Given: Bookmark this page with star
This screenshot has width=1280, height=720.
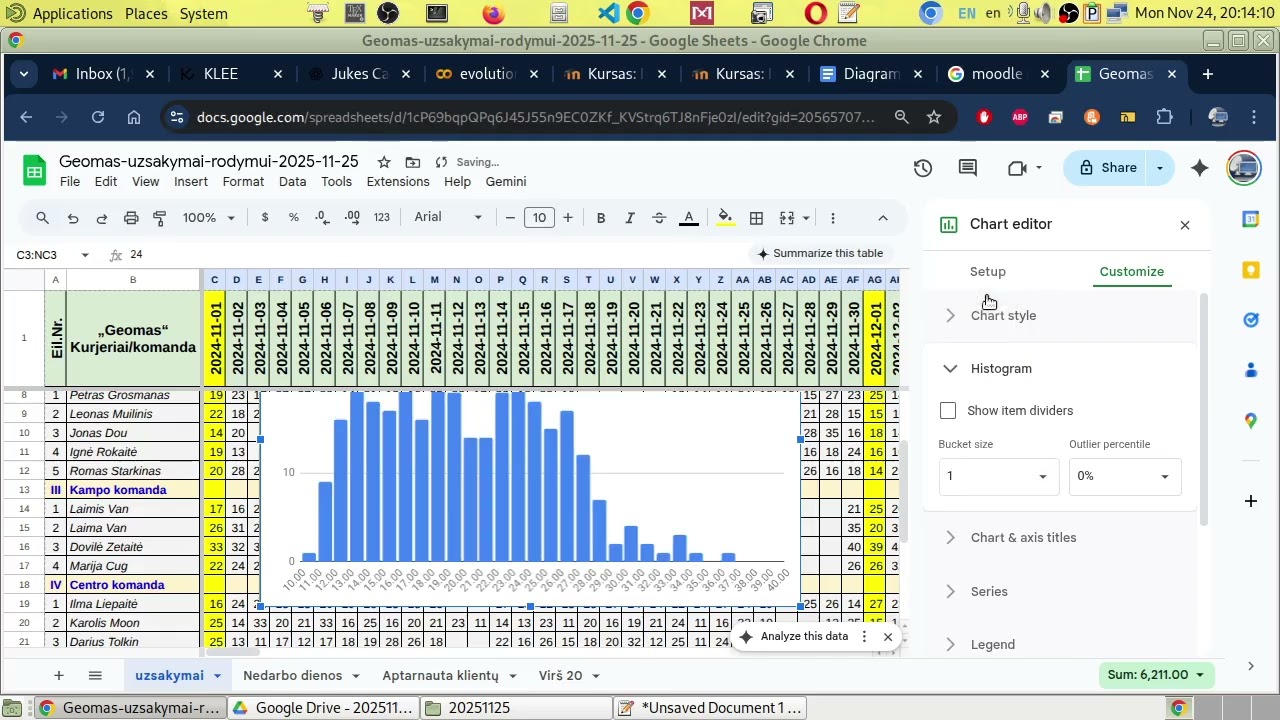Looking at the screenshot, I should point(934,117).
